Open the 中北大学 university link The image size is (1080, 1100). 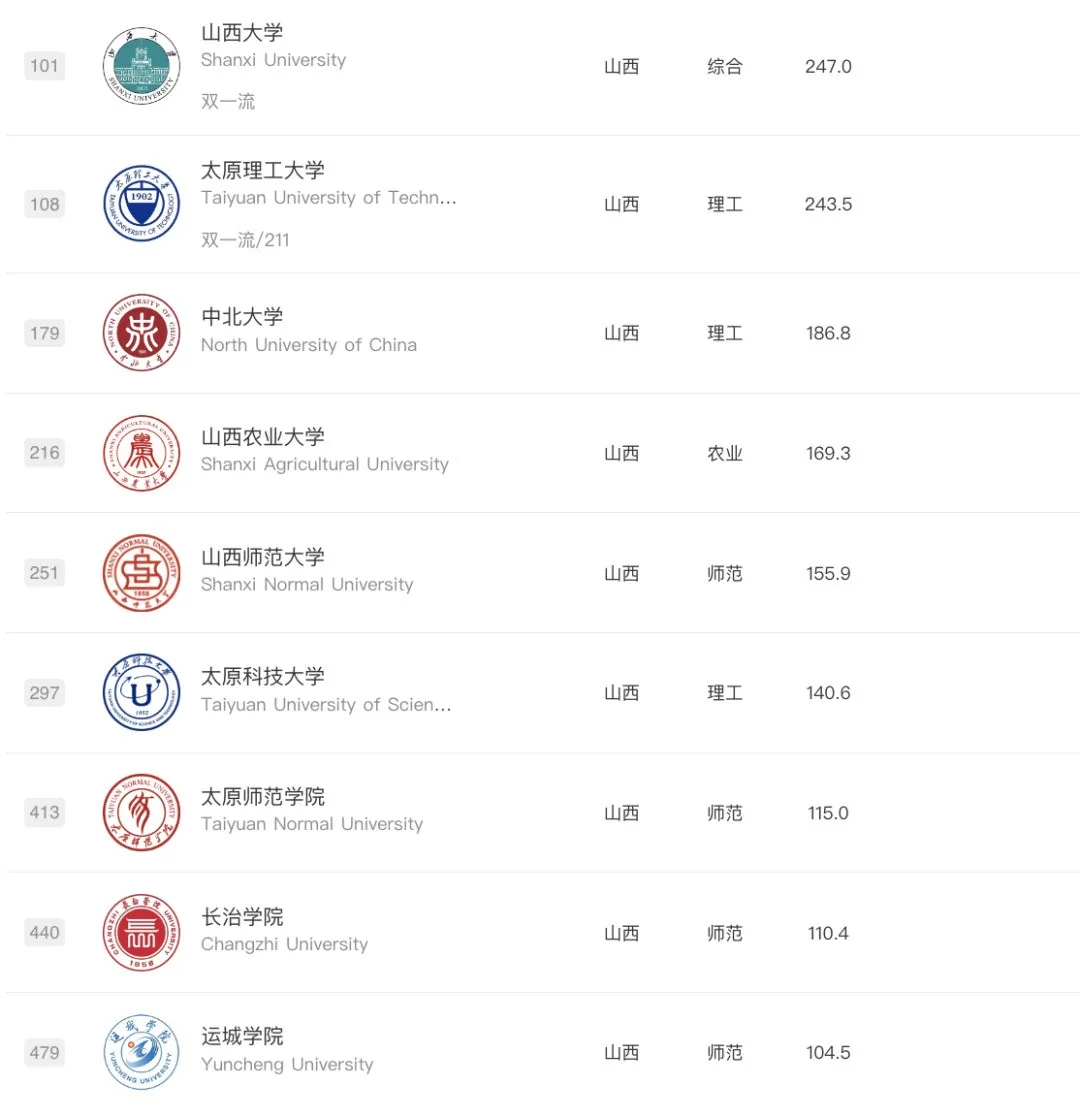tap(242, 316)
